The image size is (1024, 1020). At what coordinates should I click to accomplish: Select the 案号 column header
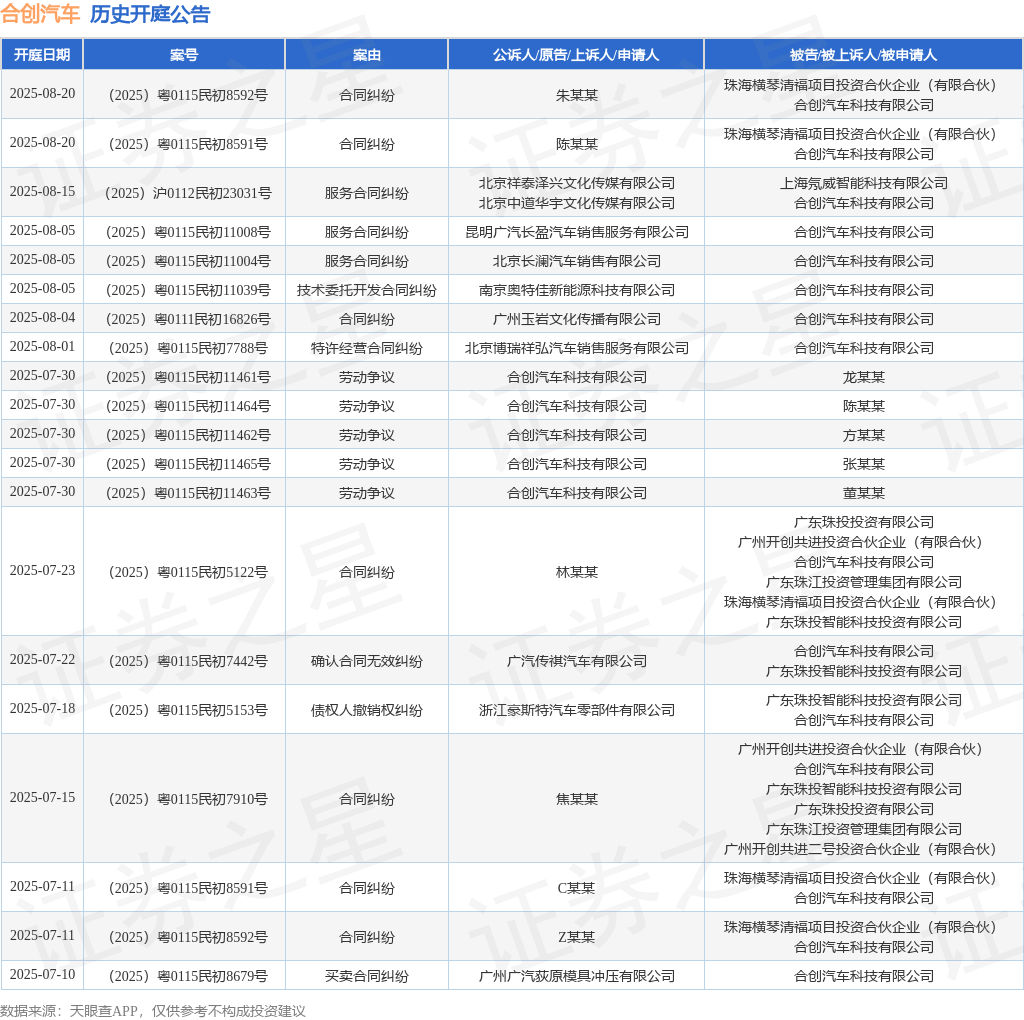coord(184,55)
